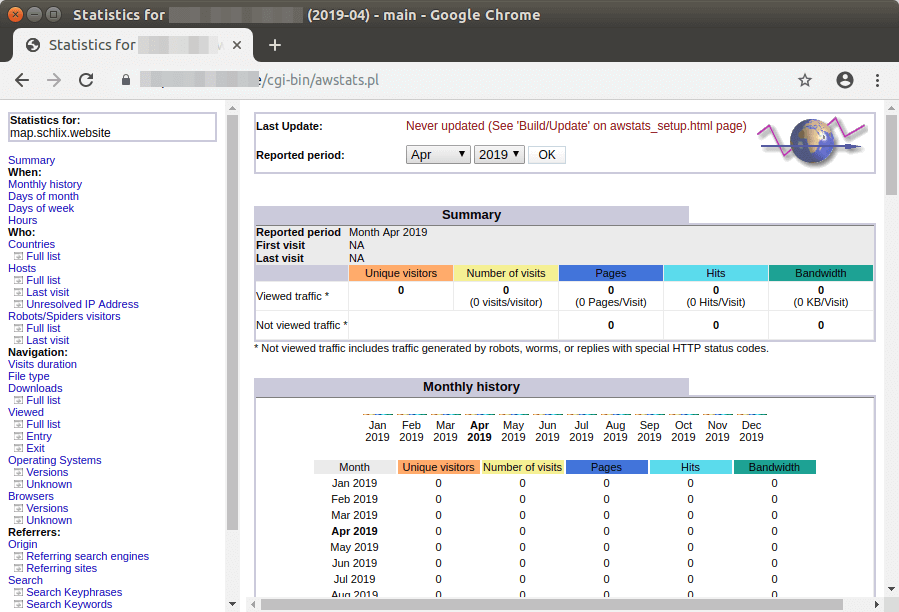Open the Chrome three-dot menu
The image size is (899, 612).
click(877, 80)
